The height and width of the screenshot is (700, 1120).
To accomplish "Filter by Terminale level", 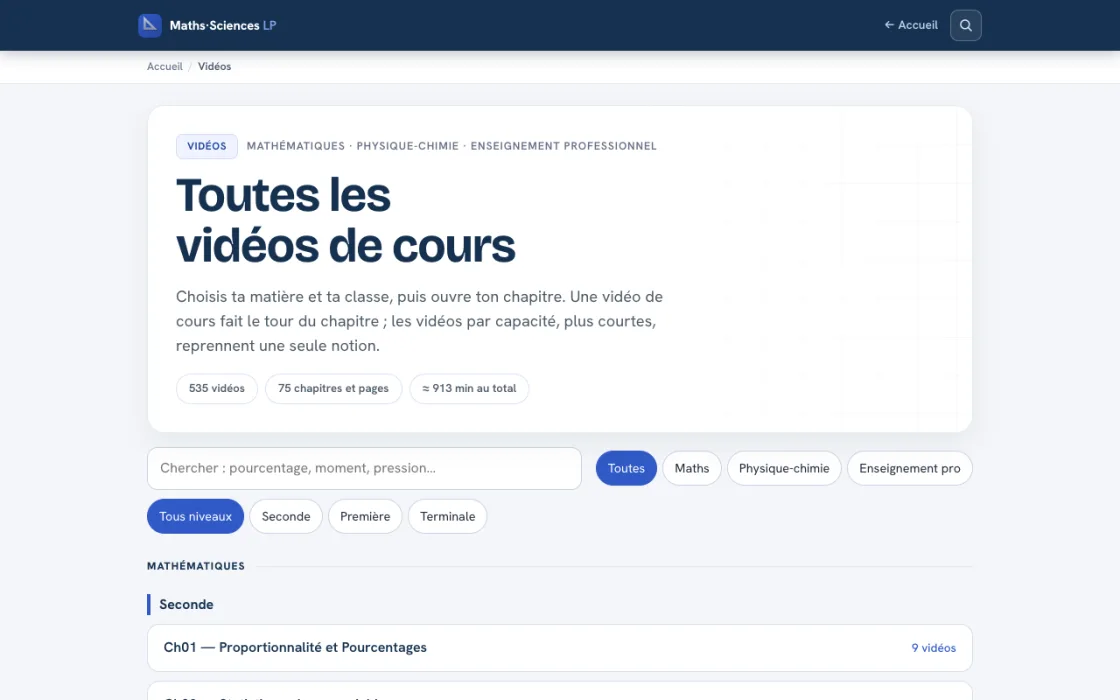I will 447,516.
